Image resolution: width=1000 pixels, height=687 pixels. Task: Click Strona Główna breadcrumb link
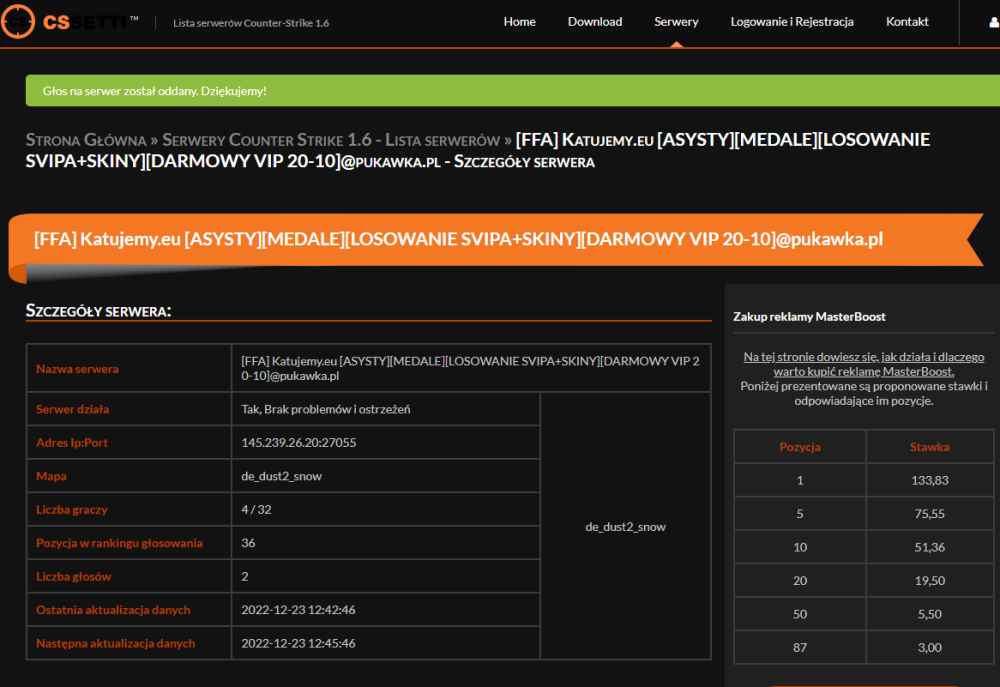[x=86, y=140]
